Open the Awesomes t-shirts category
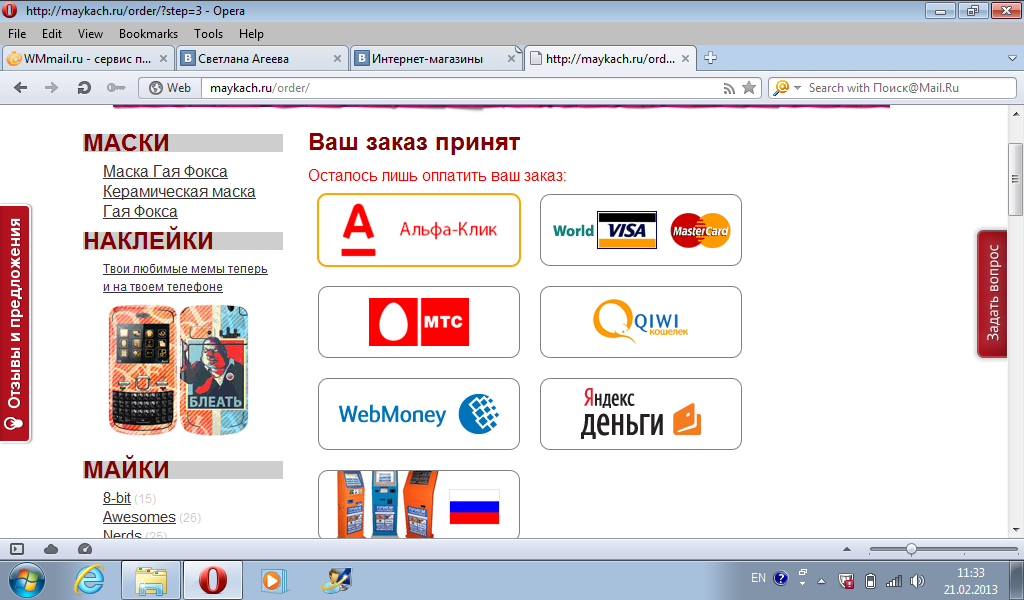The height and width of the screenshot is (600, 1024). (139, 517)
